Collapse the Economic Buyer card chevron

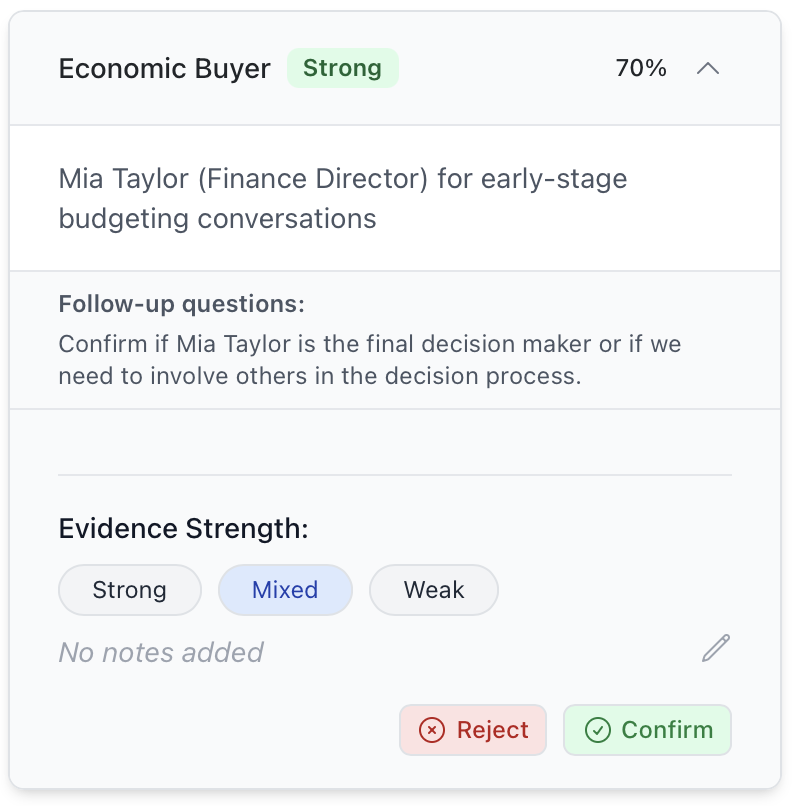click(x=708, y=69)
